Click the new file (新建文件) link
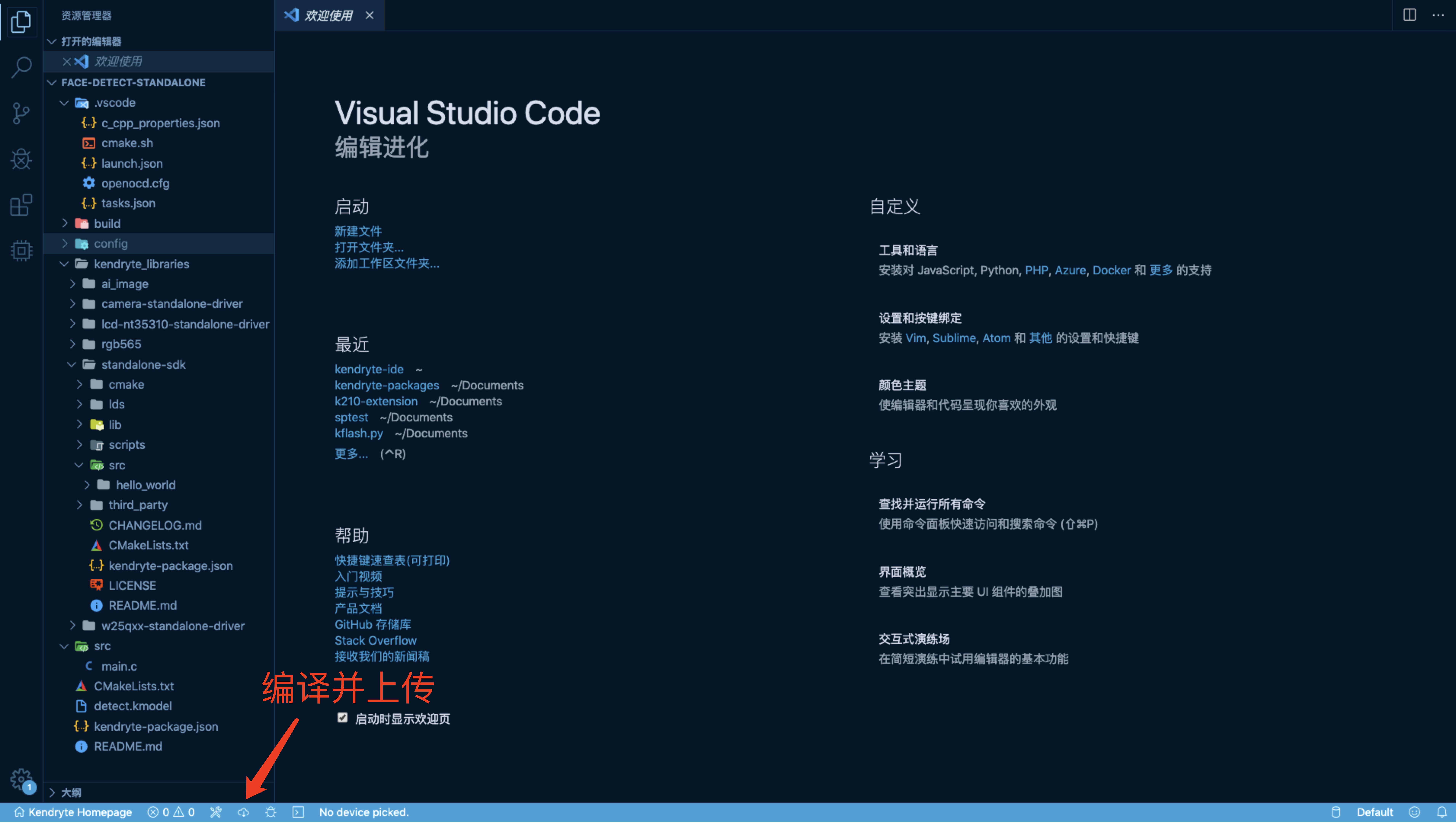 [358, 231]
